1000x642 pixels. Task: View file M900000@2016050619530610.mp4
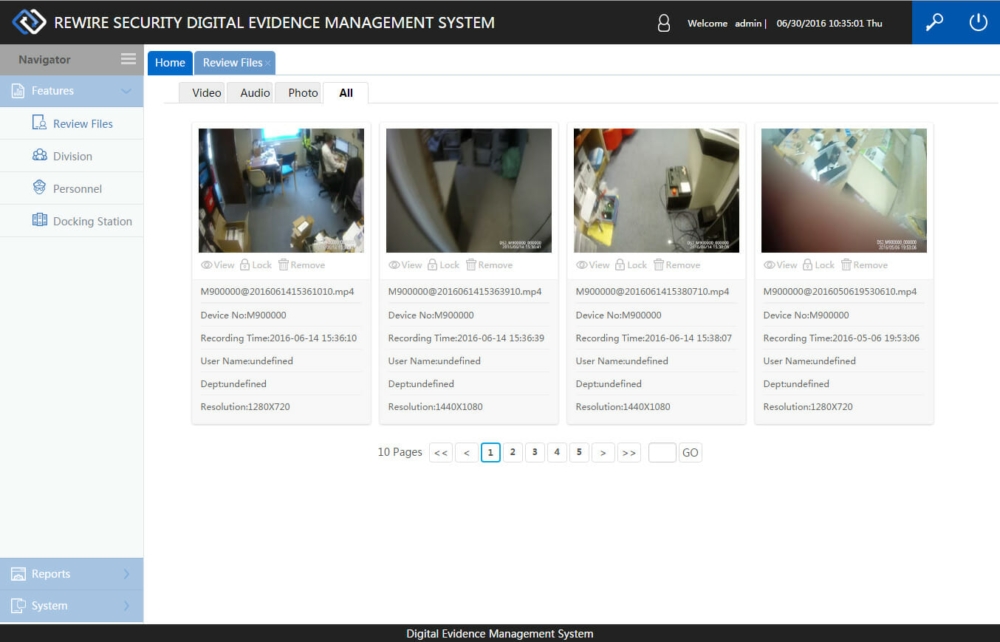[780, 265]
